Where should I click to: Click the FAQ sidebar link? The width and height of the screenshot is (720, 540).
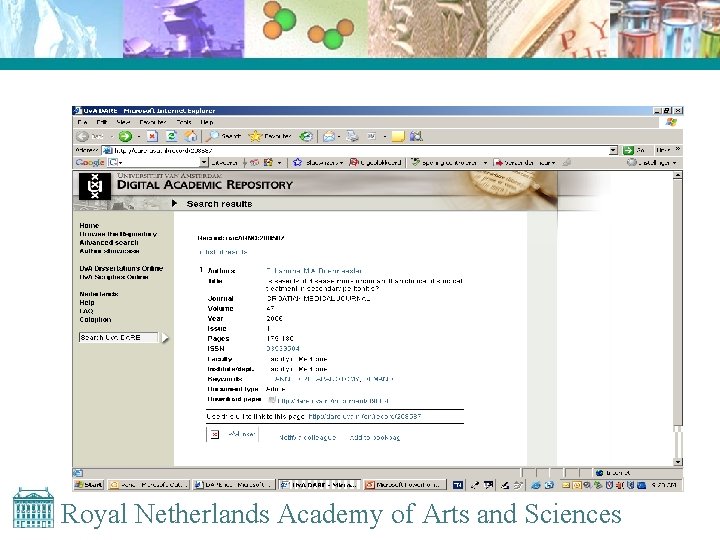point(86,311)
